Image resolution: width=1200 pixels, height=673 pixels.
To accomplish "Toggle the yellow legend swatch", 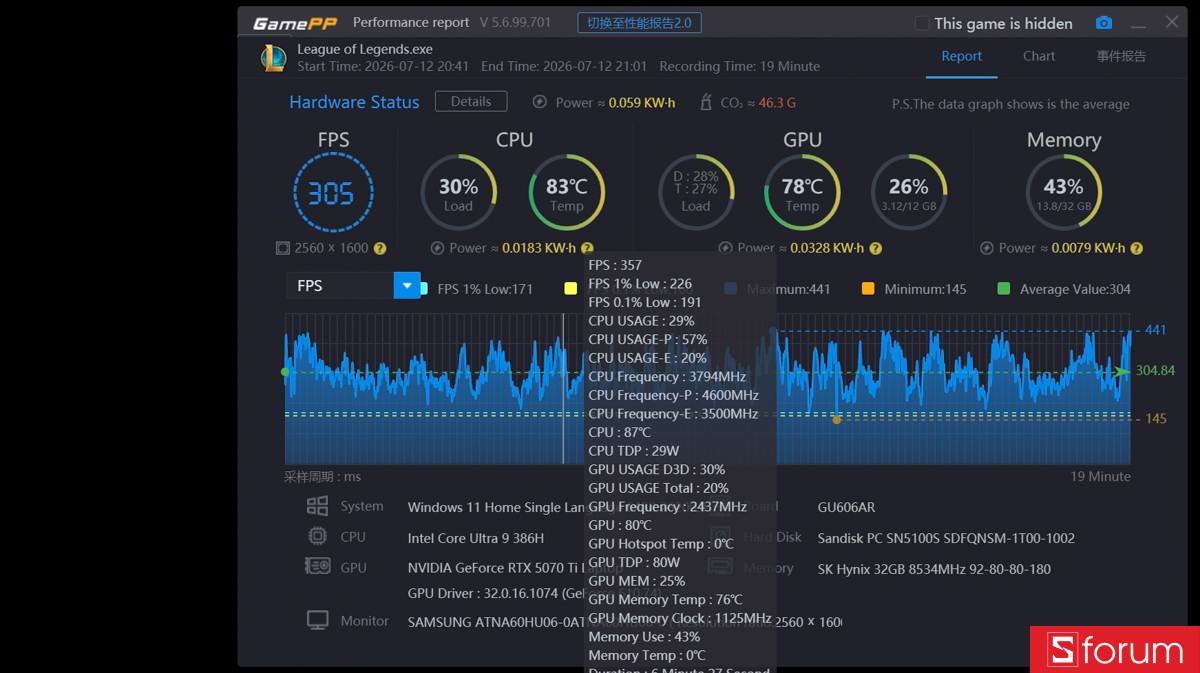I will pos(570,289).
